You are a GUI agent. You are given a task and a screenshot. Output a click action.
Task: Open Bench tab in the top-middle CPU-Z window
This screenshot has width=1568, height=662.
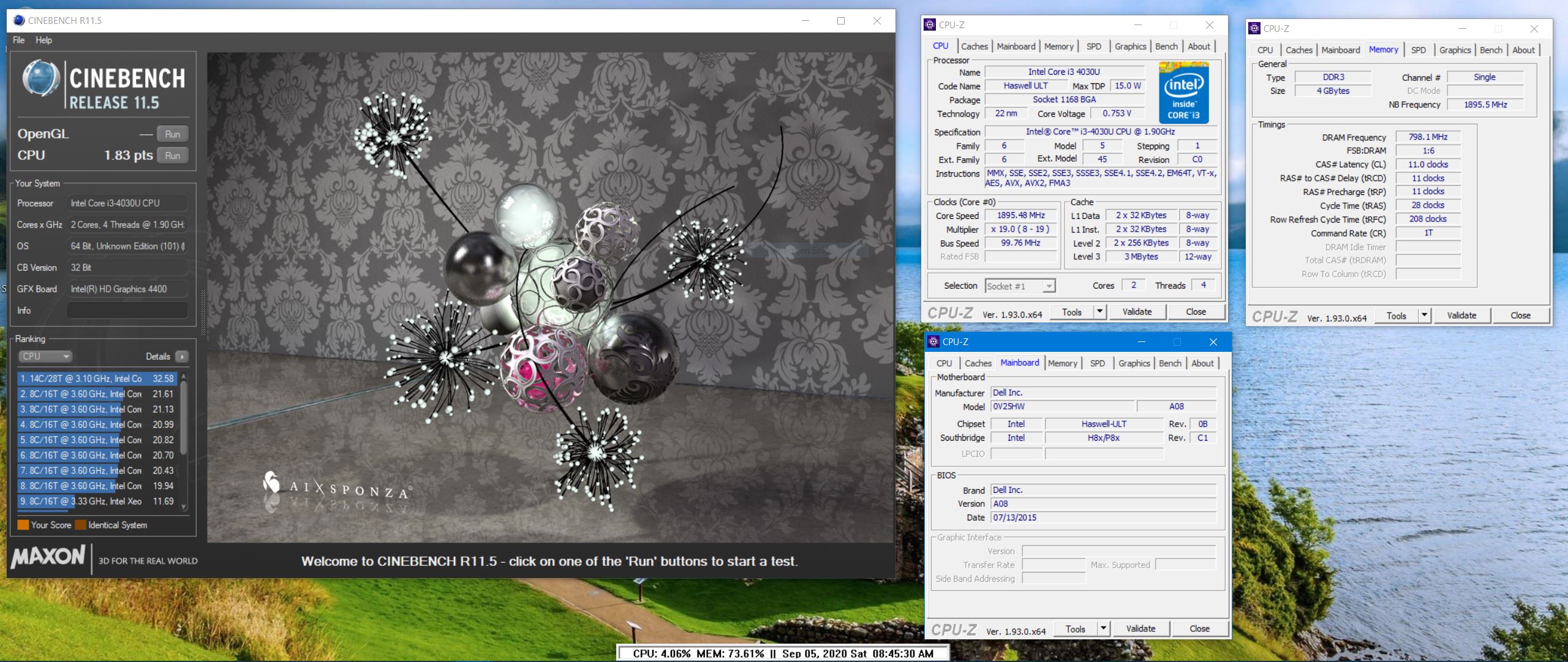tap(1167, 47)
